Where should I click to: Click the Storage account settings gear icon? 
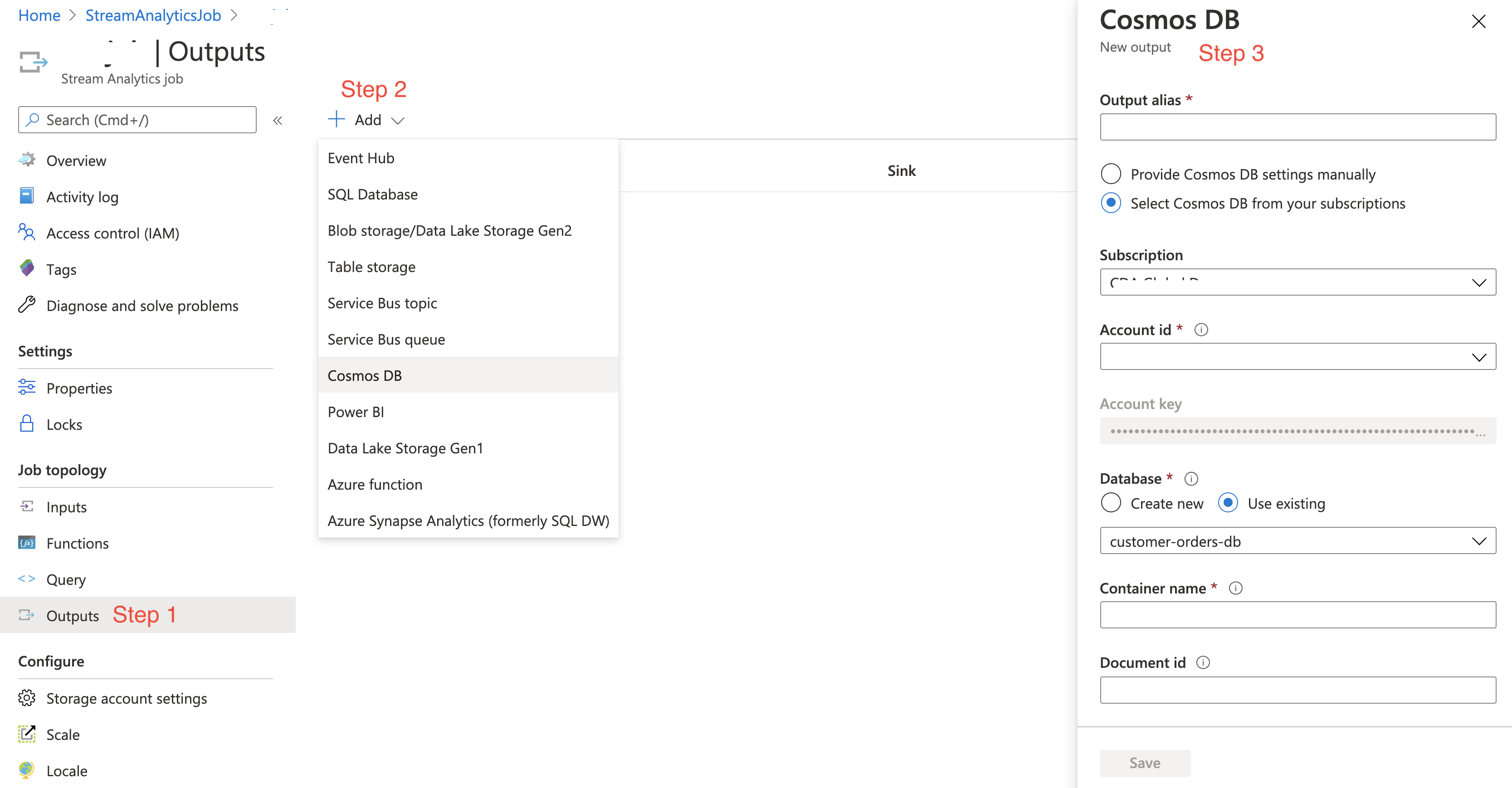(26, 698)
